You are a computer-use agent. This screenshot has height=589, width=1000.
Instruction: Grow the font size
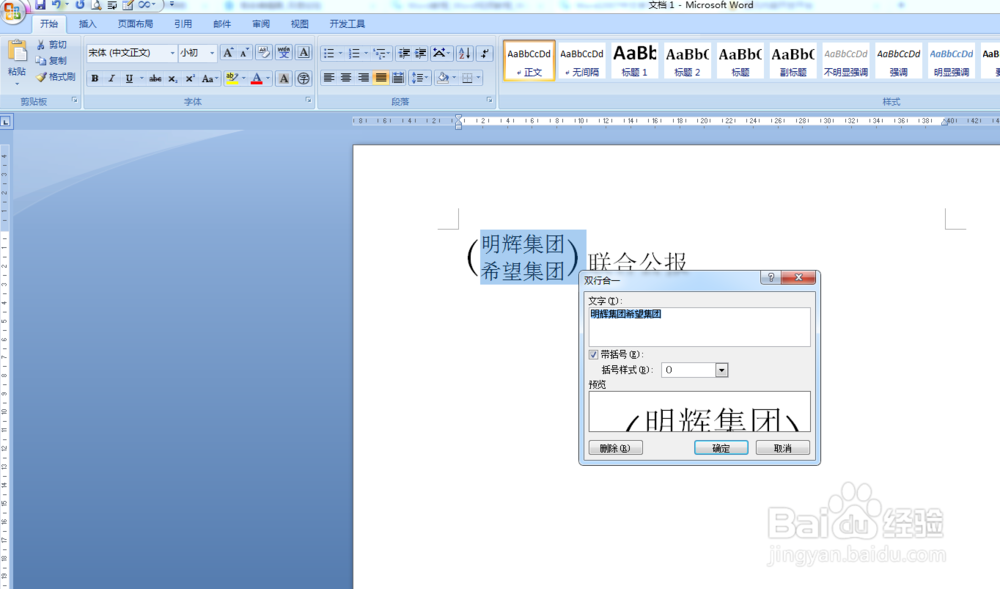tap(228, 53)
